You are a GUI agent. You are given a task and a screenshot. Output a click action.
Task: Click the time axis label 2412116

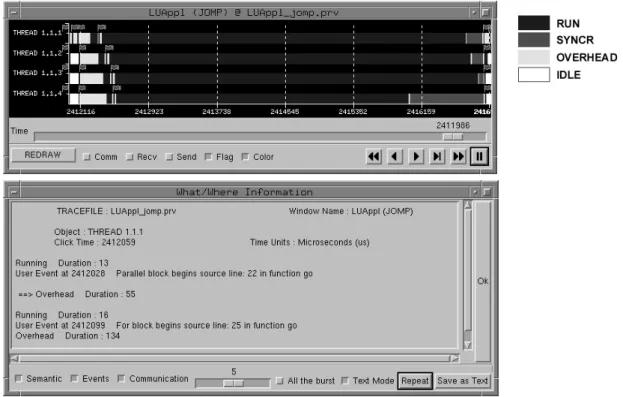pyautogui.click(x=81, y=112)
